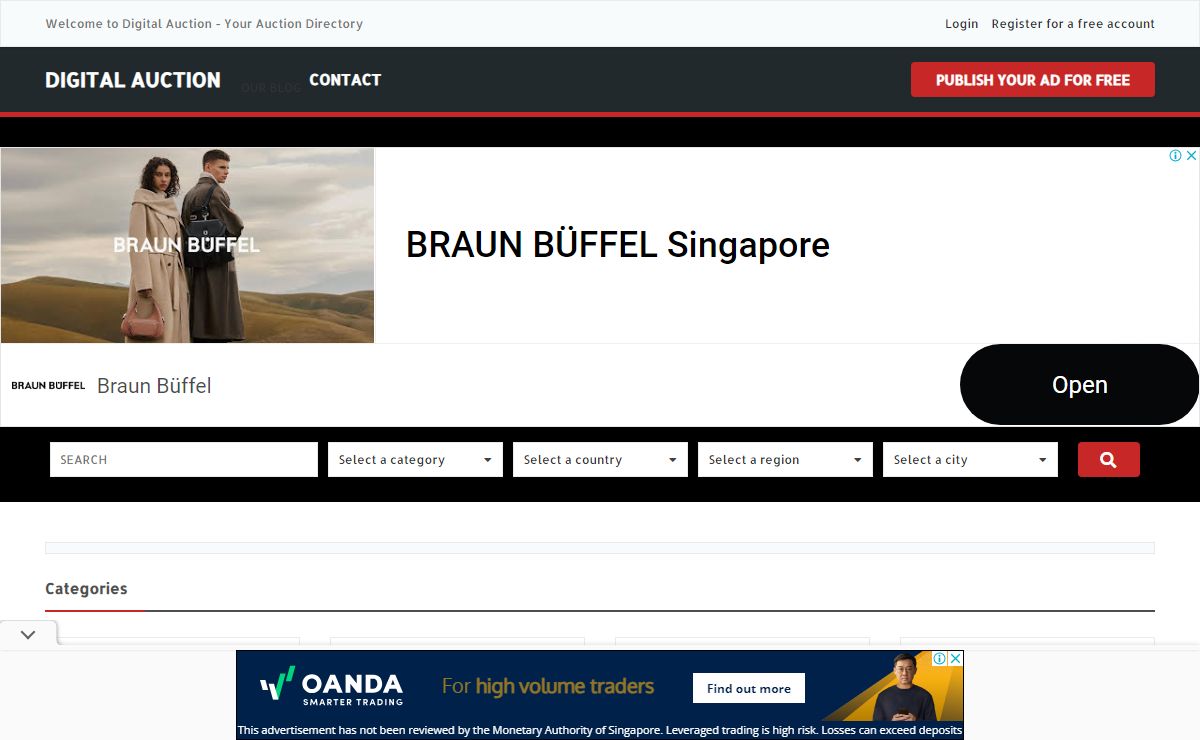Click the Monetary Authority disclaimer text

[x=600, y=731]
